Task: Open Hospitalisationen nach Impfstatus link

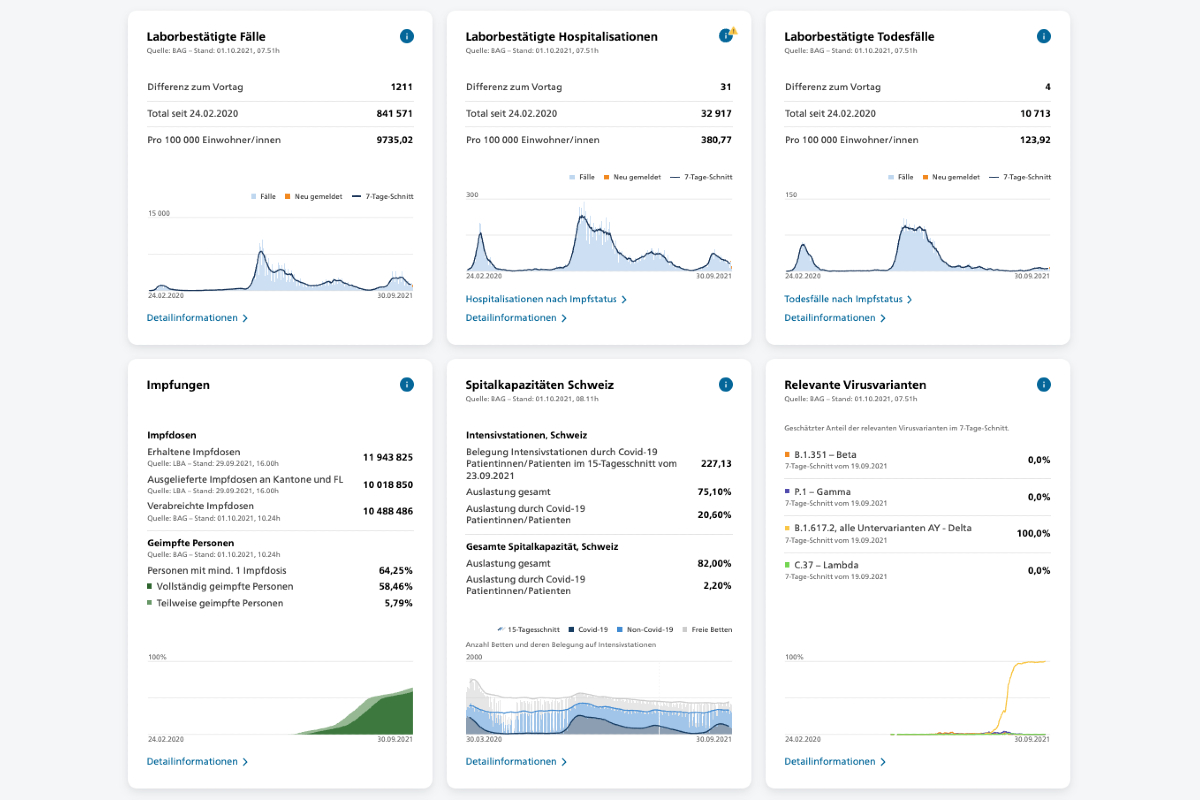Action: click(546, 299)
